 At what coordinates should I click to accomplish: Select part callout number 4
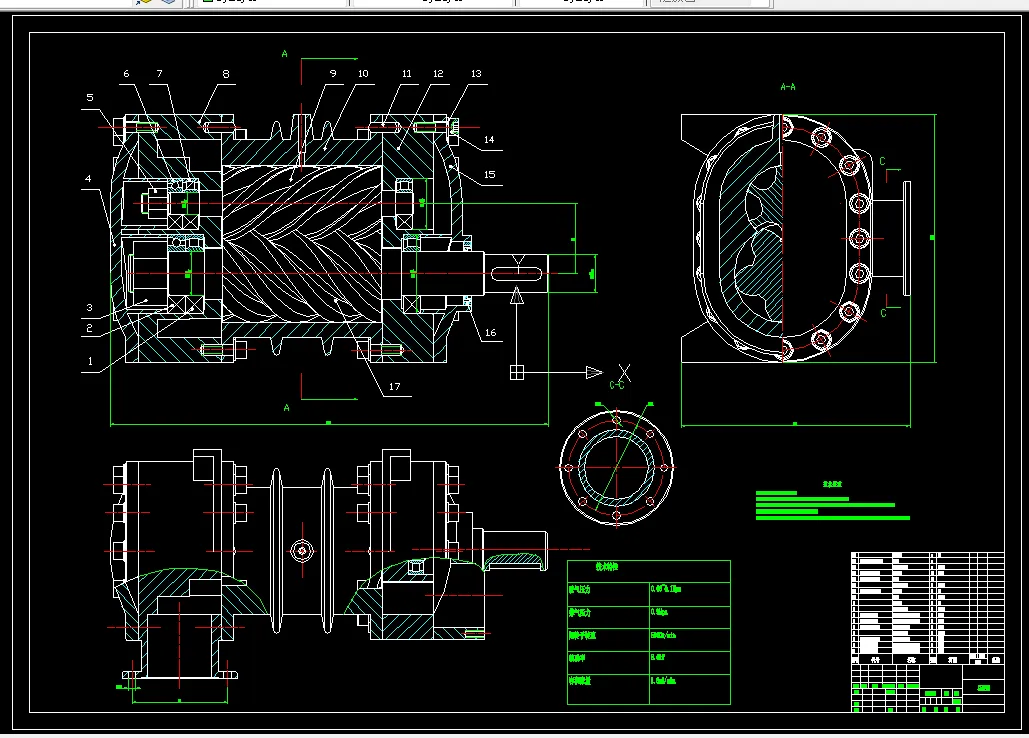point(88,178)
